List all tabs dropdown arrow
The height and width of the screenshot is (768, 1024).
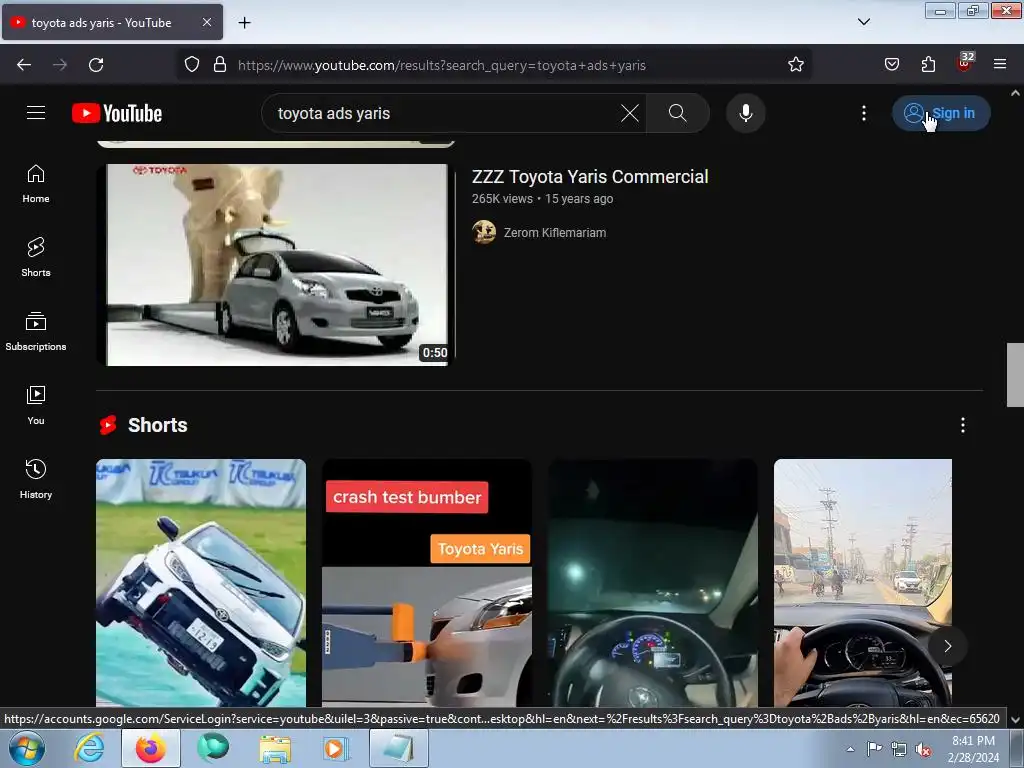pos(863,22)
